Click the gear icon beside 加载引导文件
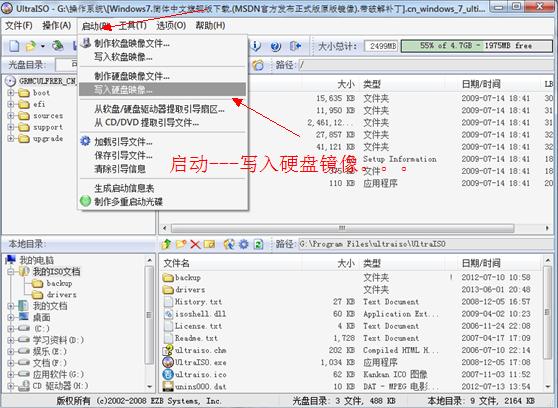 coord(85,141)
